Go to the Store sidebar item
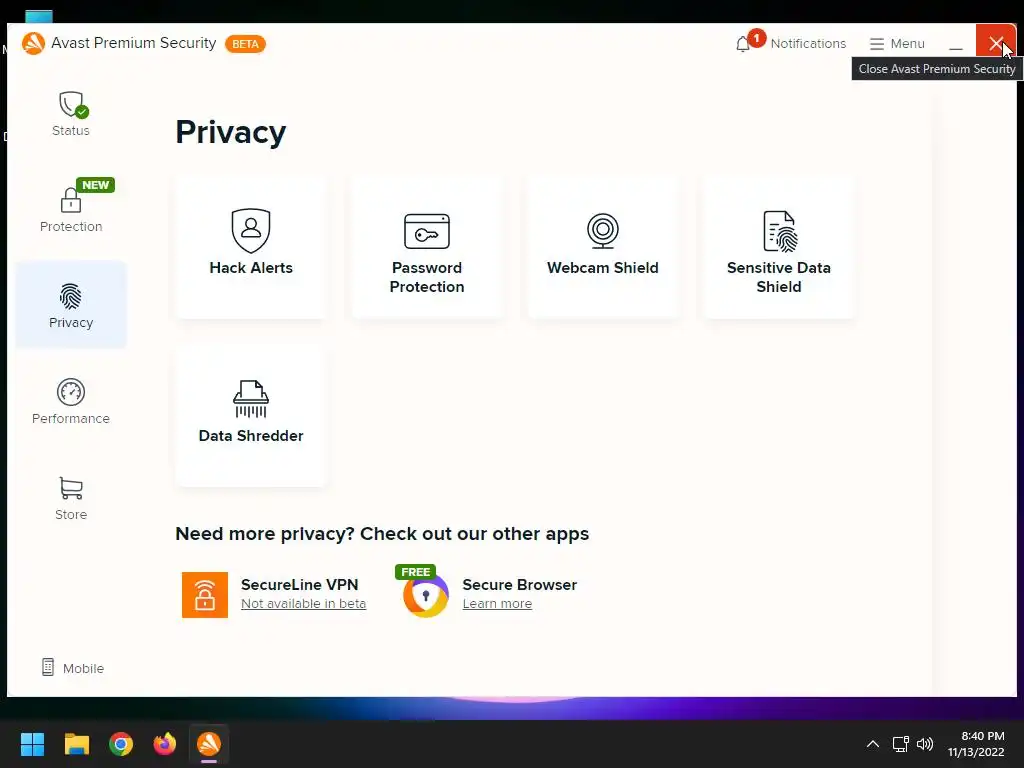This screenshot has width=1024, height=768. click(x=71, y=498)
